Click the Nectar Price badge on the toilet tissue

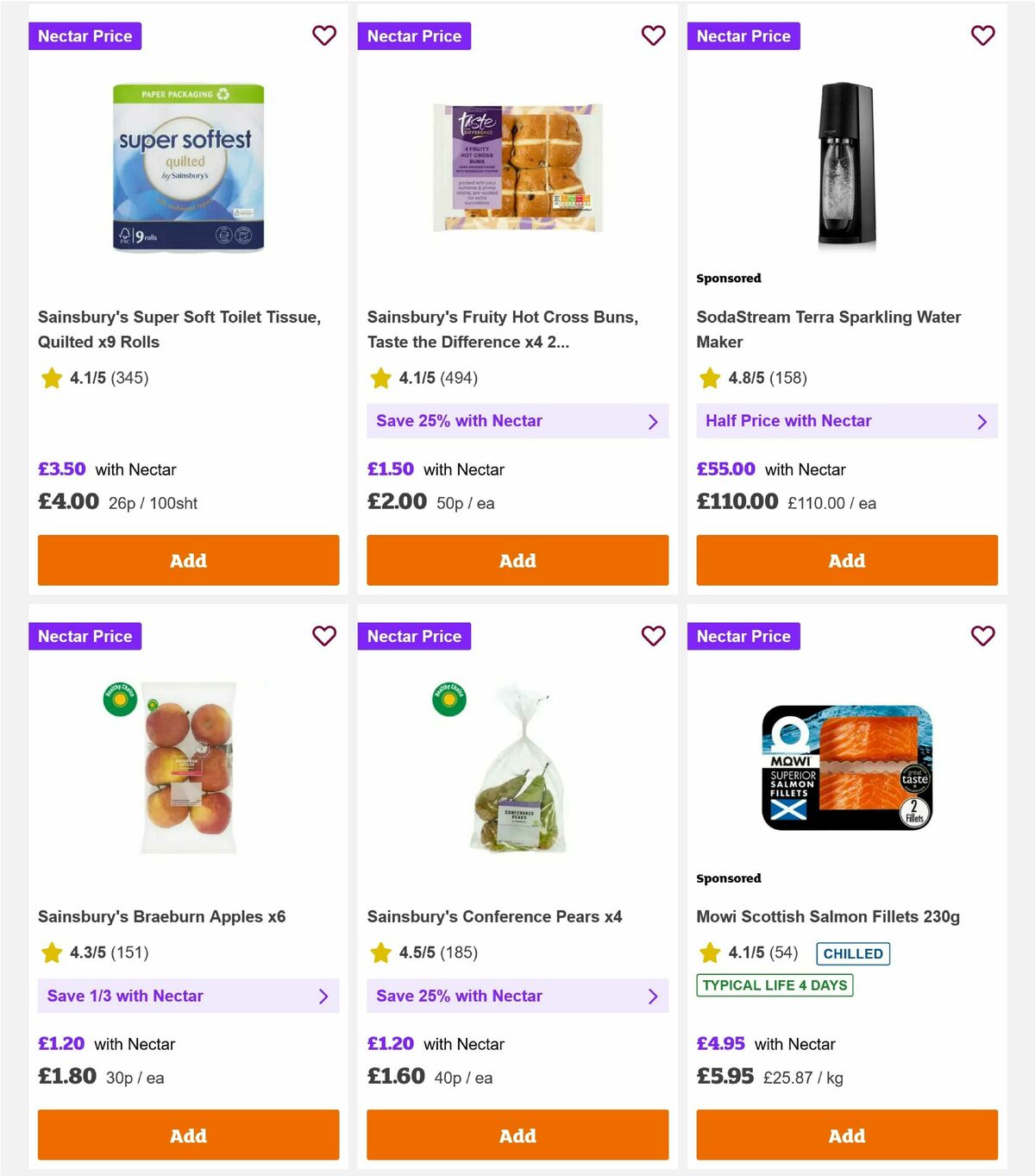click(x=85, y=36)
